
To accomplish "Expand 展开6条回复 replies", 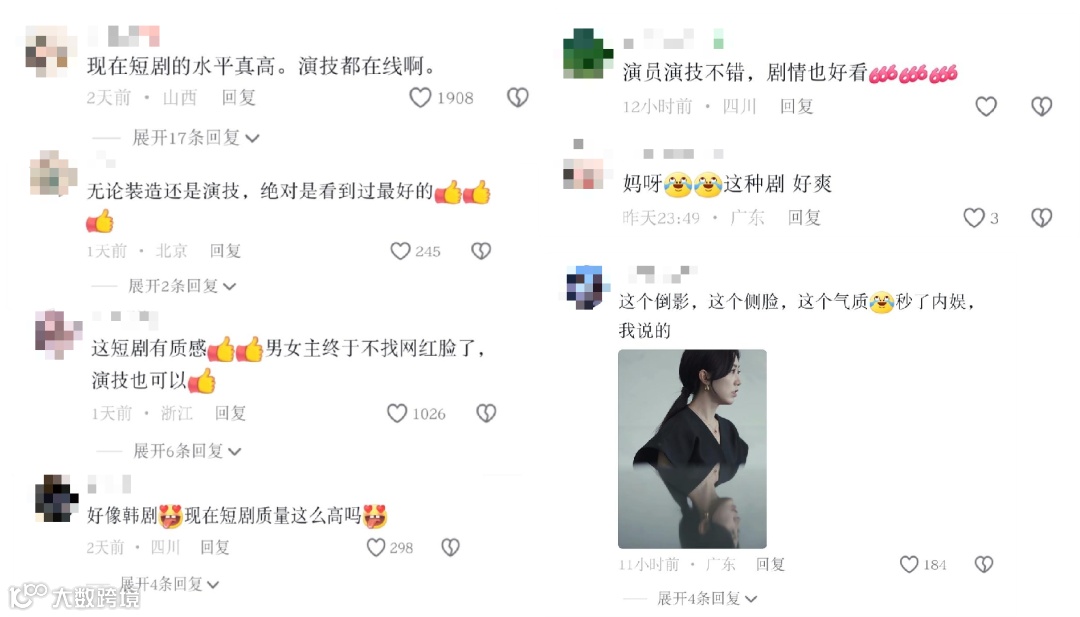I will (187, 451).
